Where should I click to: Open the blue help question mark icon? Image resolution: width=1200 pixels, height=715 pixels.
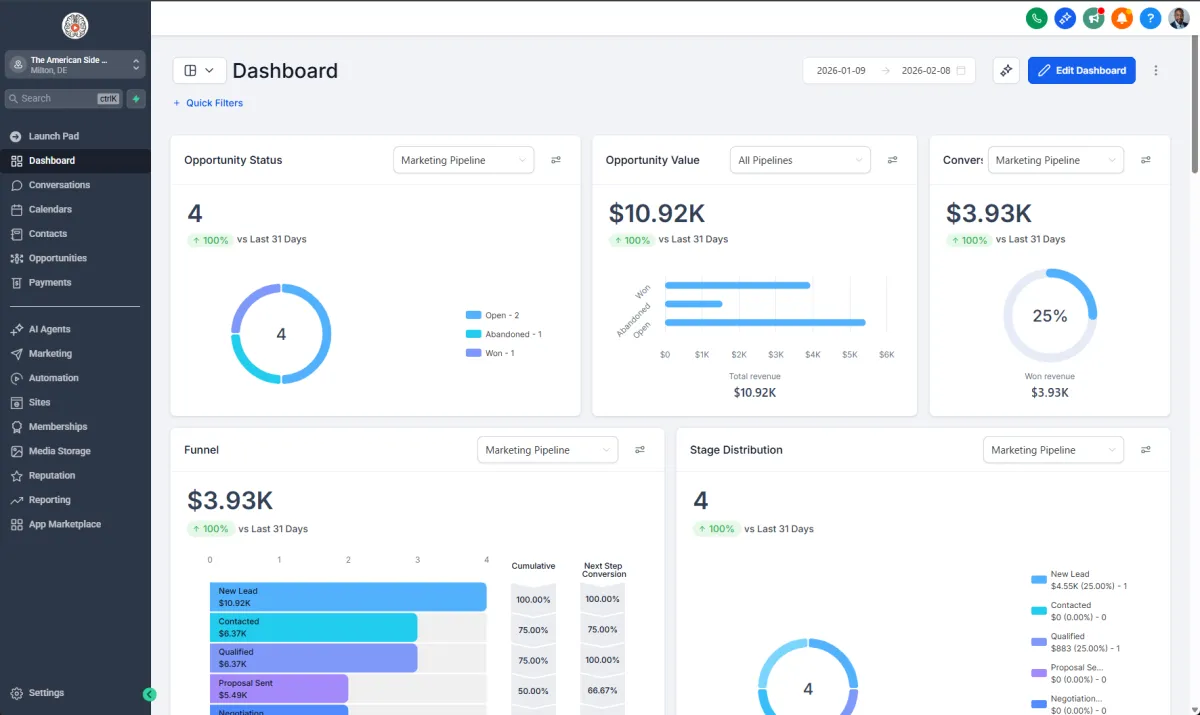(1151, 18)
